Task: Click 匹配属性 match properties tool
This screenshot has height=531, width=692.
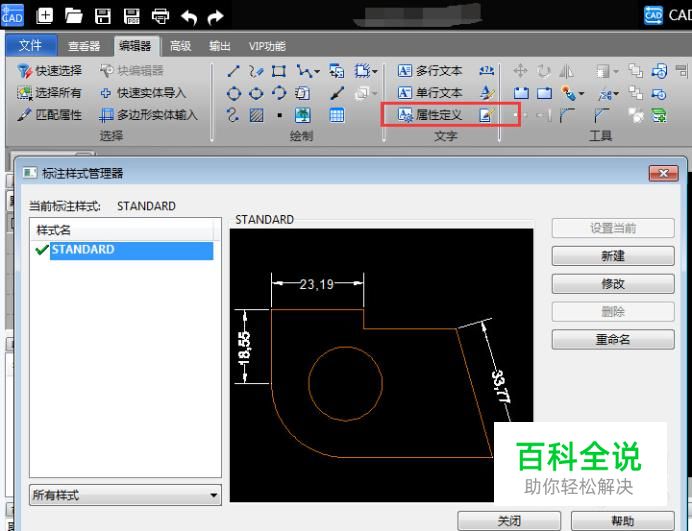Action: click(51, 115)
